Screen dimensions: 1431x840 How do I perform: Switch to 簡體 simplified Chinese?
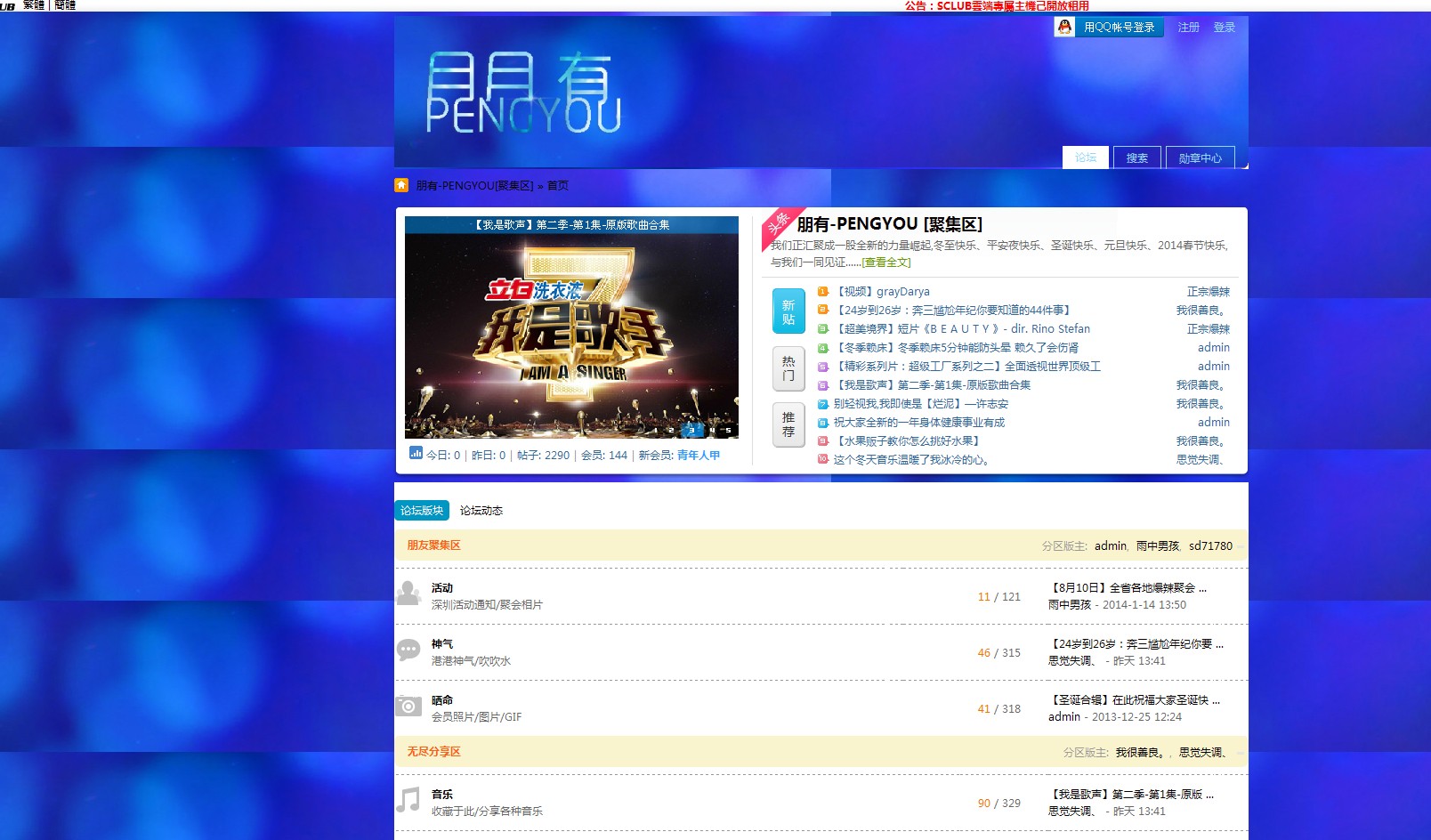(65, 5)
